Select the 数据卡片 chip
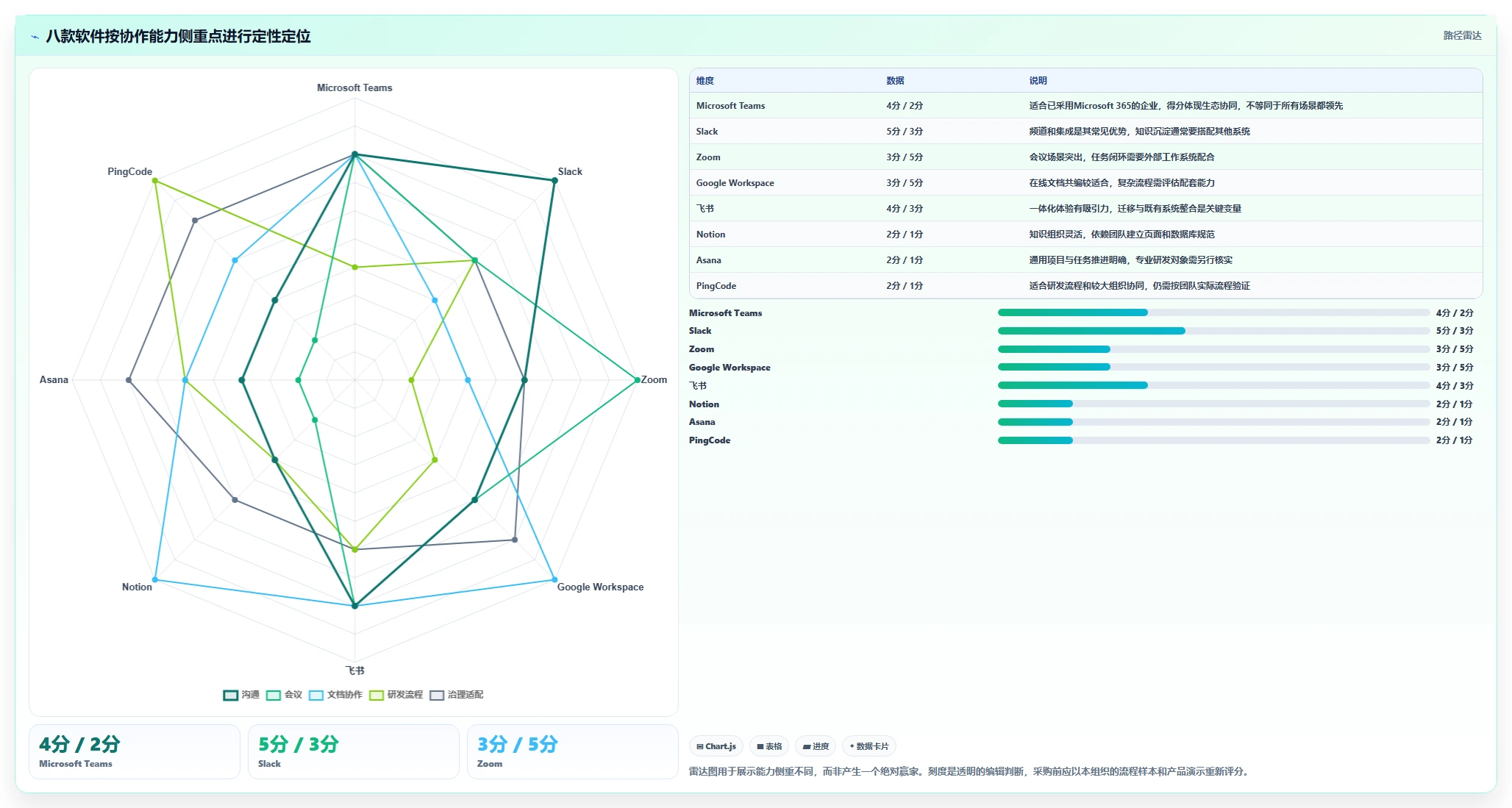Screen dimensions: 1512x808 coord(869,746)
